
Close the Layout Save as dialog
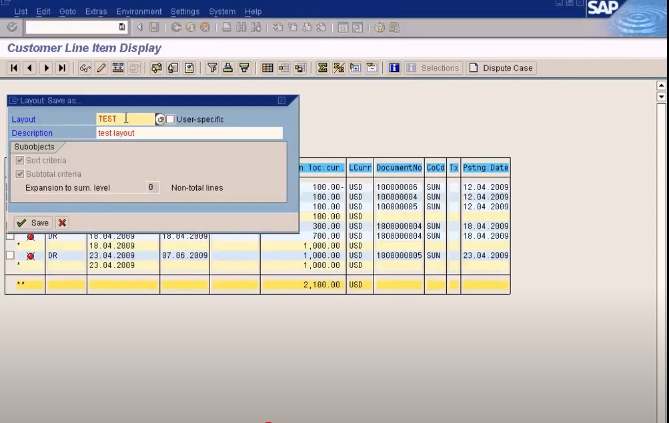282,100
